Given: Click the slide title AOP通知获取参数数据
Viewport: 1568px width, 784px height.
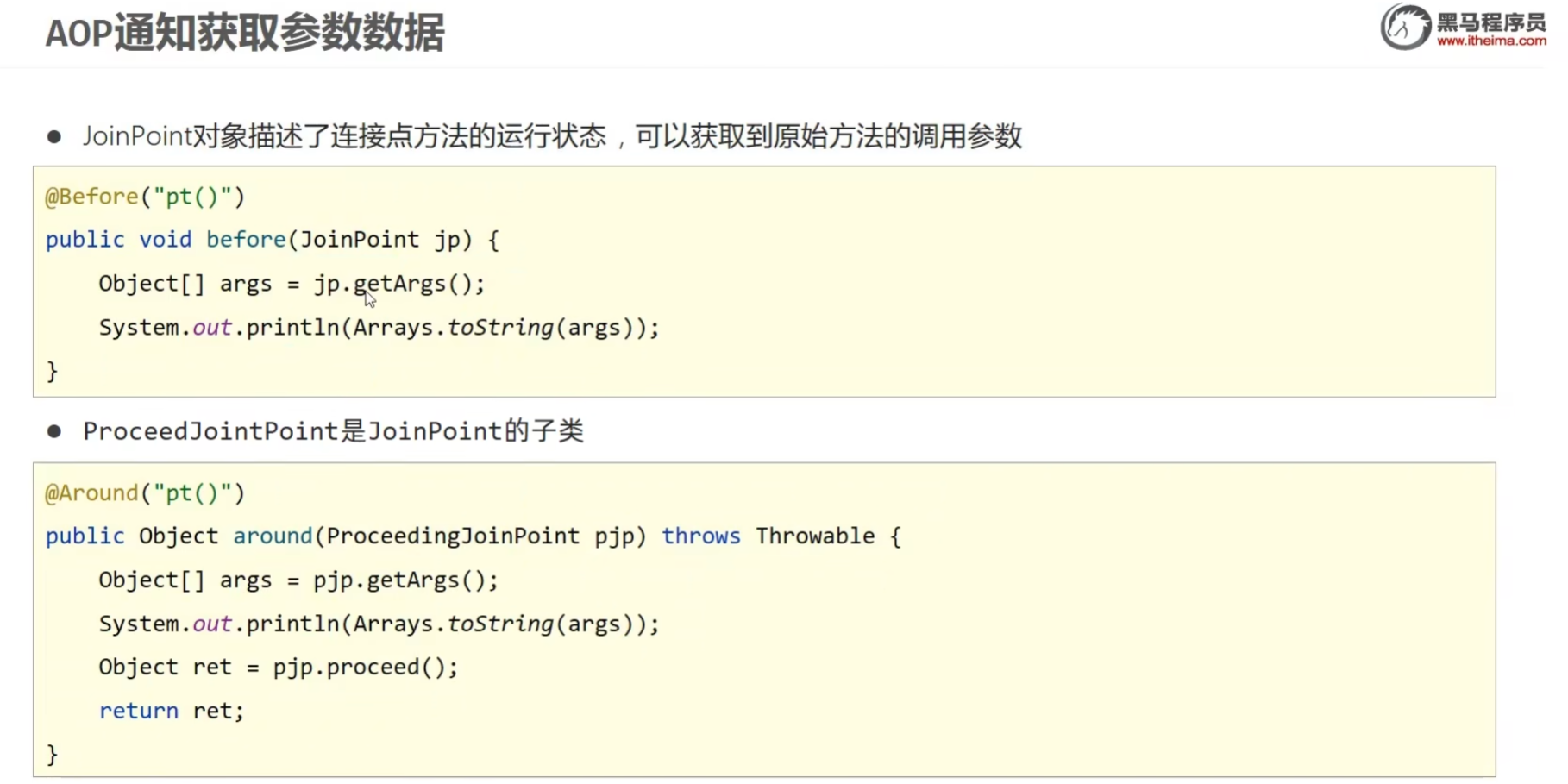Looking at the screenshot, I should 245,33.
